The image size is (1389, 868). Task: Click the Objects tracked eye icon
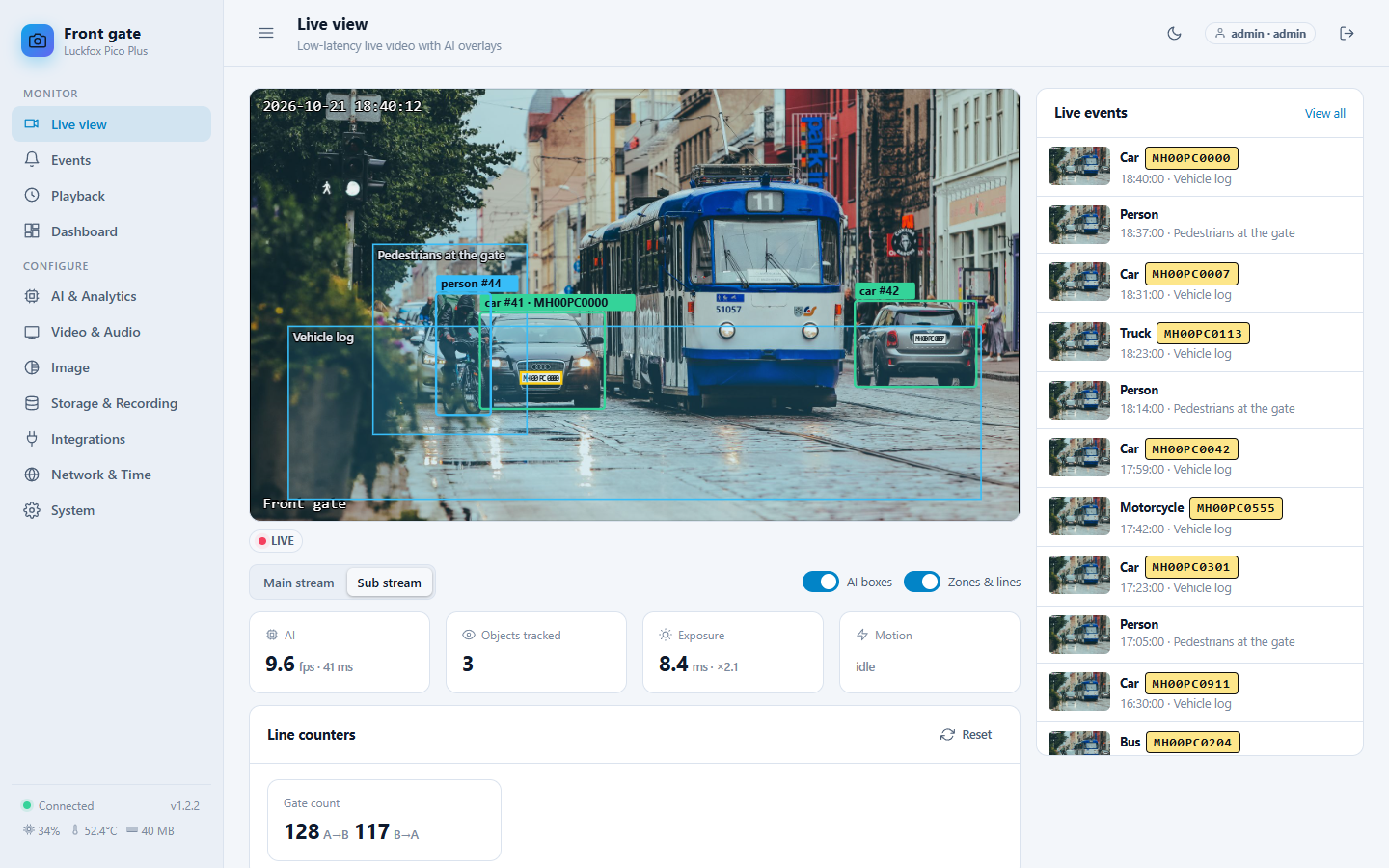click(x=469, y=635)
